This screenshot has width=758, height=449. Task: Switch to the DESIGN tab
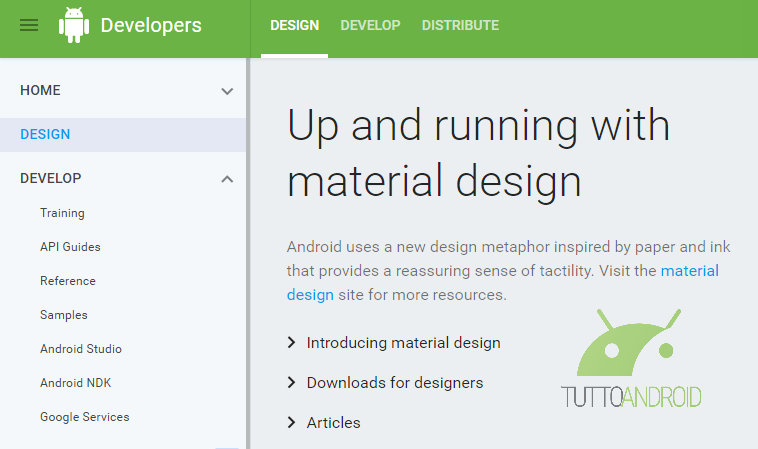click(294, 25)
